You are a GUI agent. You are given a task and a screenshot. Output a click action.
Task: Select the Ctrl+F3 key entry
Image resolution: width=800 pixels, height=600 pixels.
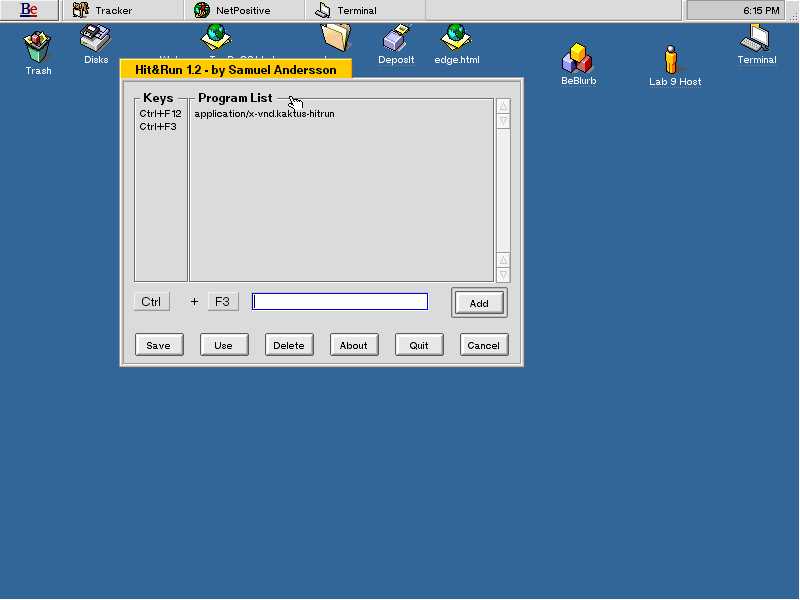point(158,126)
